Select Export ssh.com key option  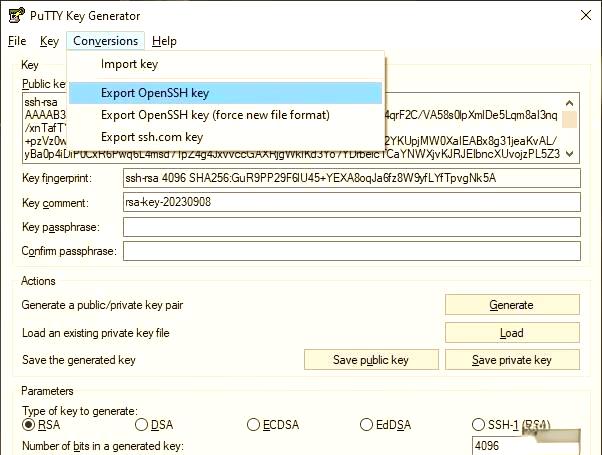[152, 137]
